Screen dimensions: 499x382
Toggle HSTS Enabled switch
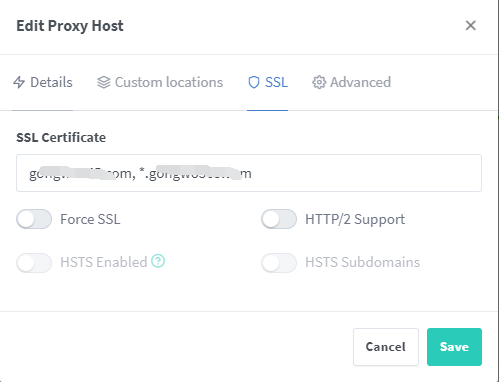34,263
